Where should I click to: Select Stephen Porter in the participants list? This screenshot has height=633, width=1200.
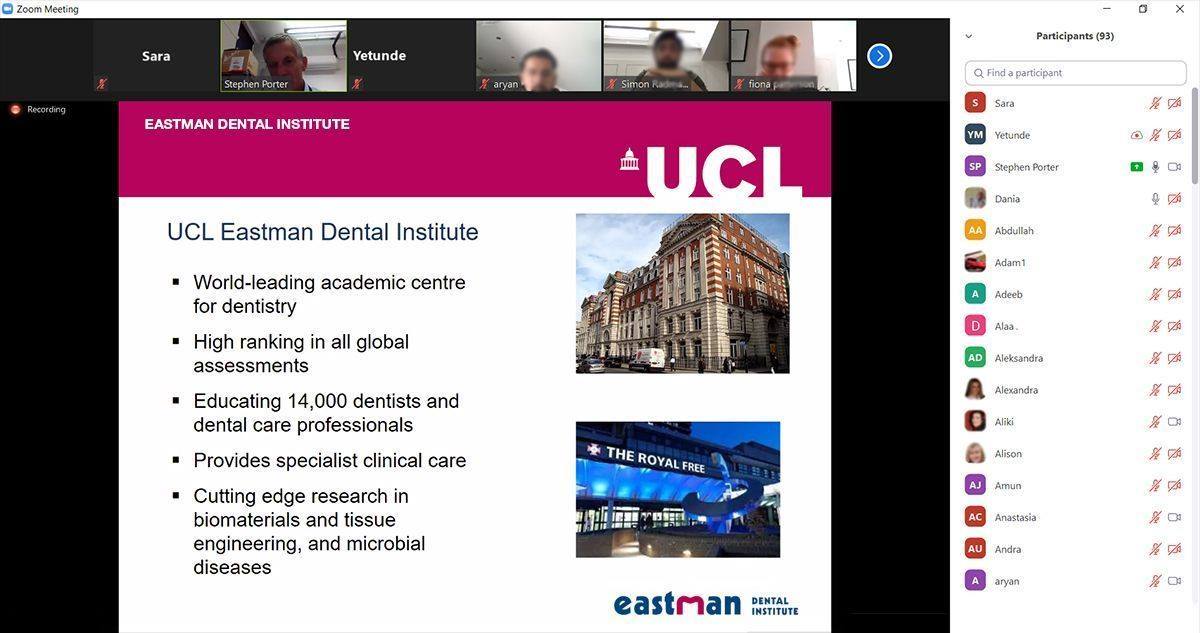pos(1026,167)
